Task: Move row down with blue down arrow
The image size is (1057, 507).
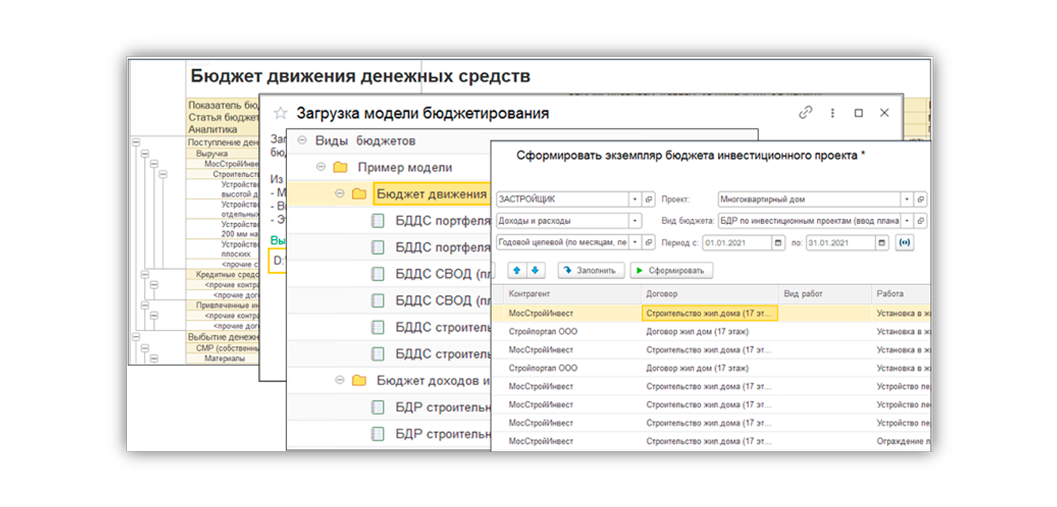Action: point(535,270)
